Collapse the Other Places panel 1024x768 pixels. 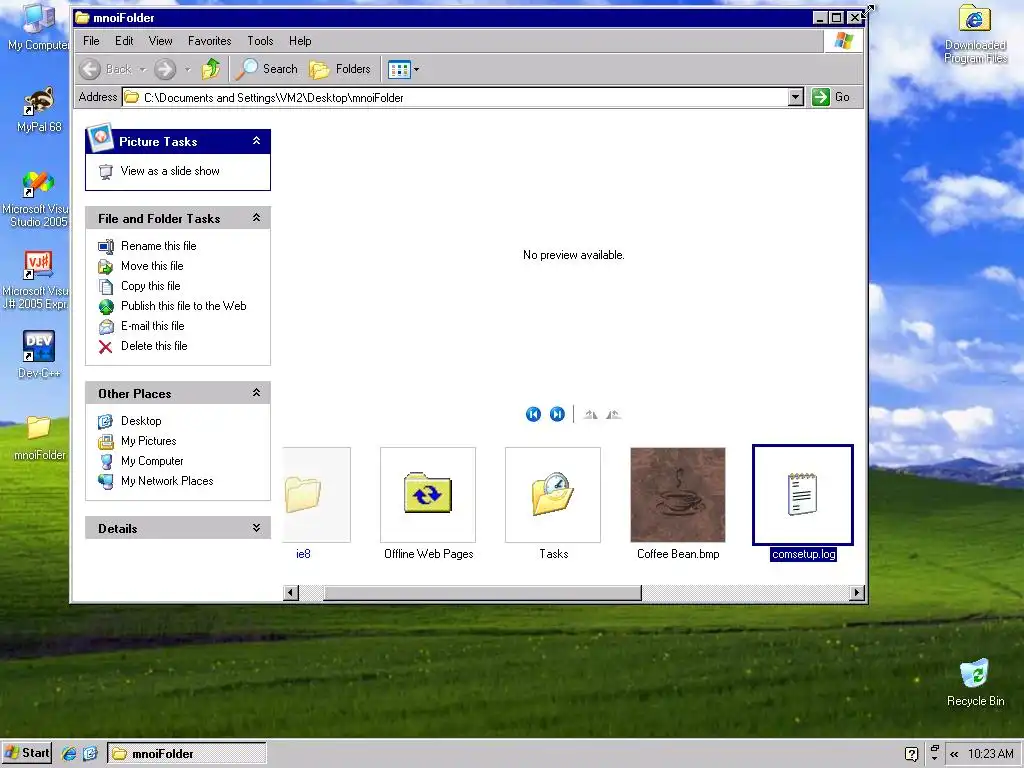click(x=257, y=393)
